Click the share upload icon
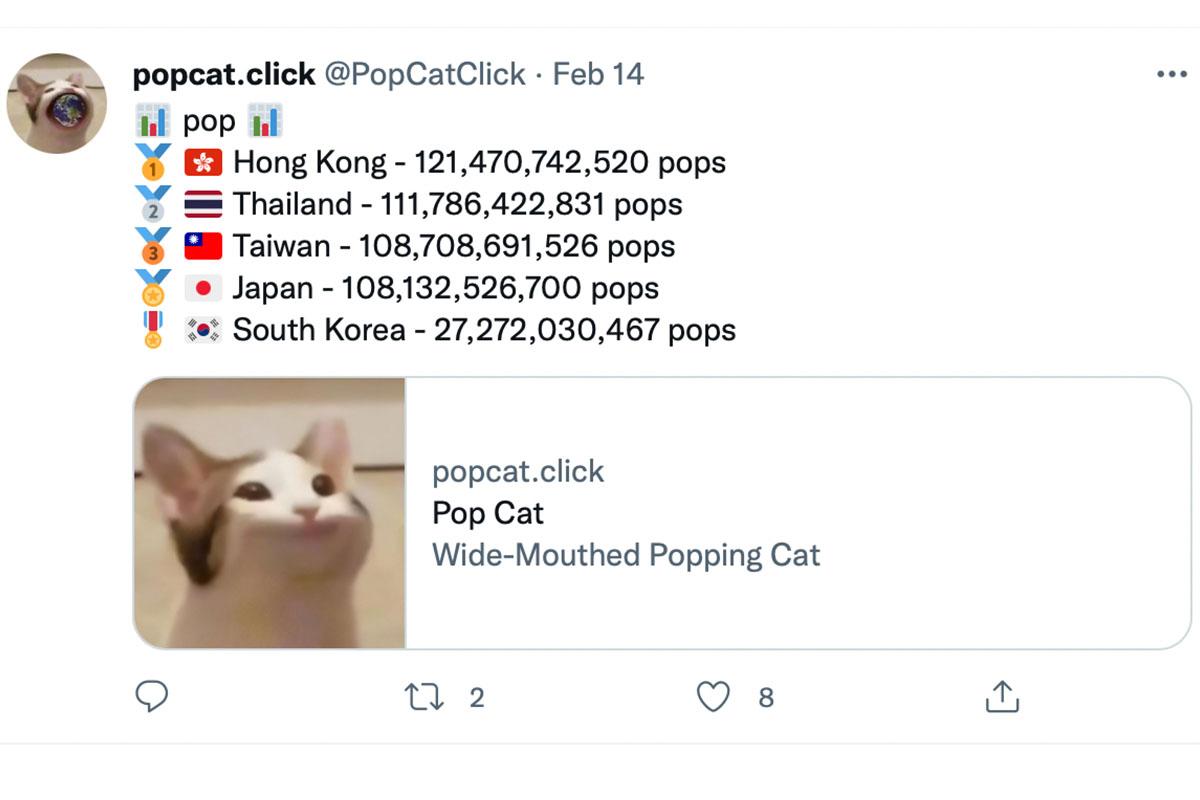 1003,698
